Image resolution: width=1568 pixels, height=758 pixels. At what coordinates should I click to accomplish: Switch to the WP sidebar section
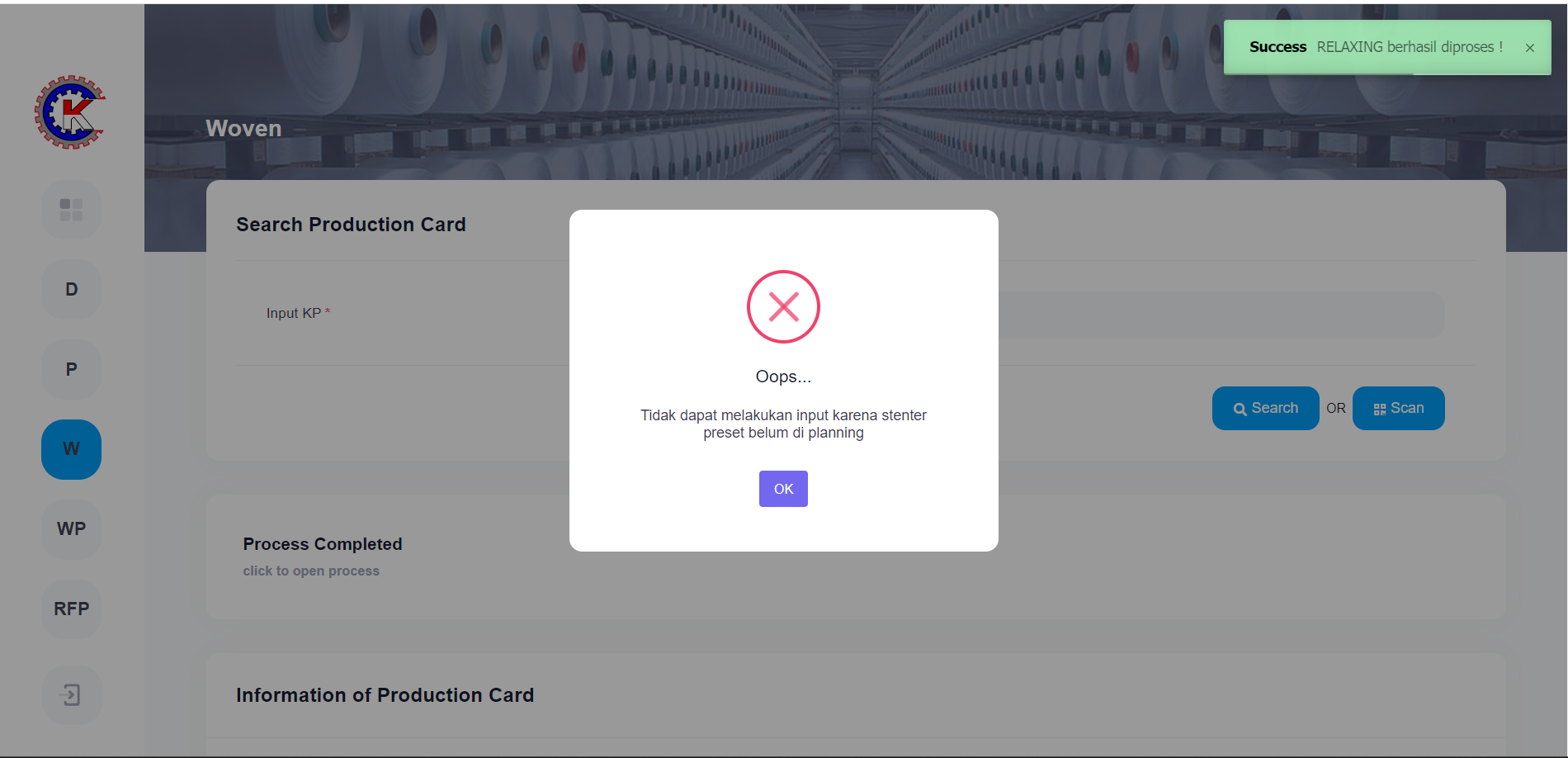point(72,529)
